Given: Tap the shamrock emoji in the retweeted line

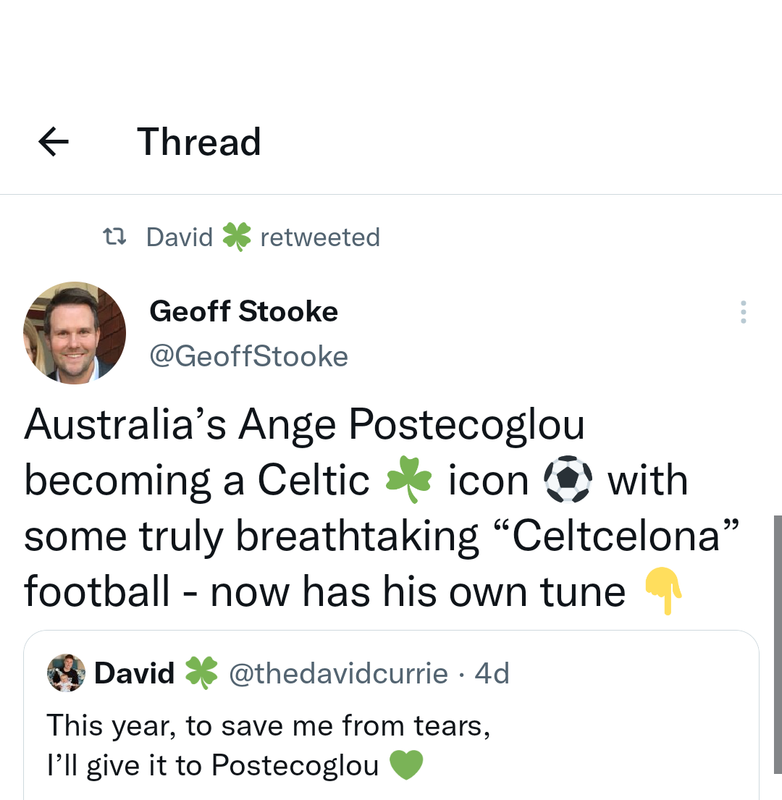Looking at the screenshot, I should pos(236,237).
